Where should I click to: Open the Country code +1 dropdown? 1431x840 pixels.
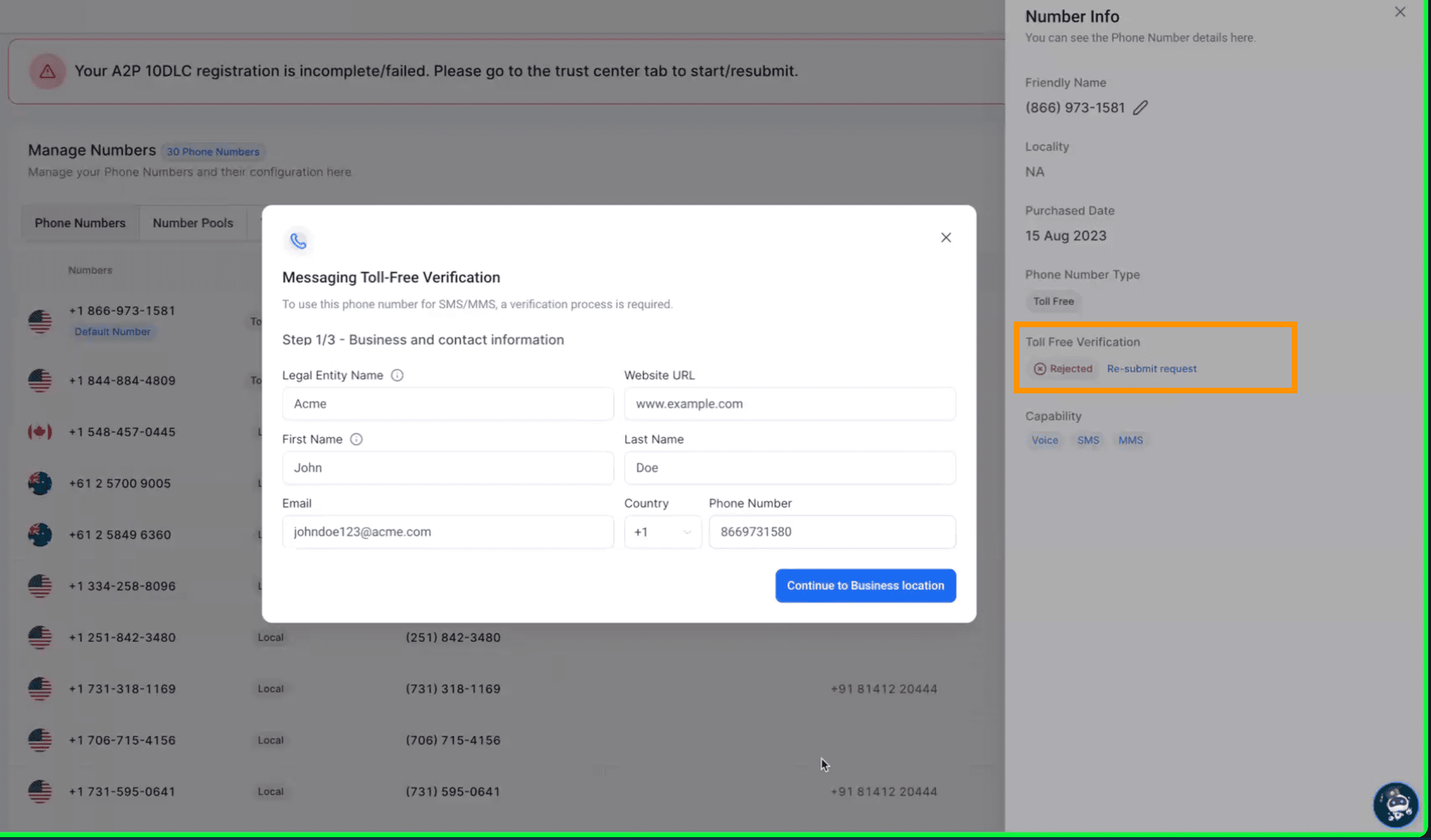click(663, 532)
